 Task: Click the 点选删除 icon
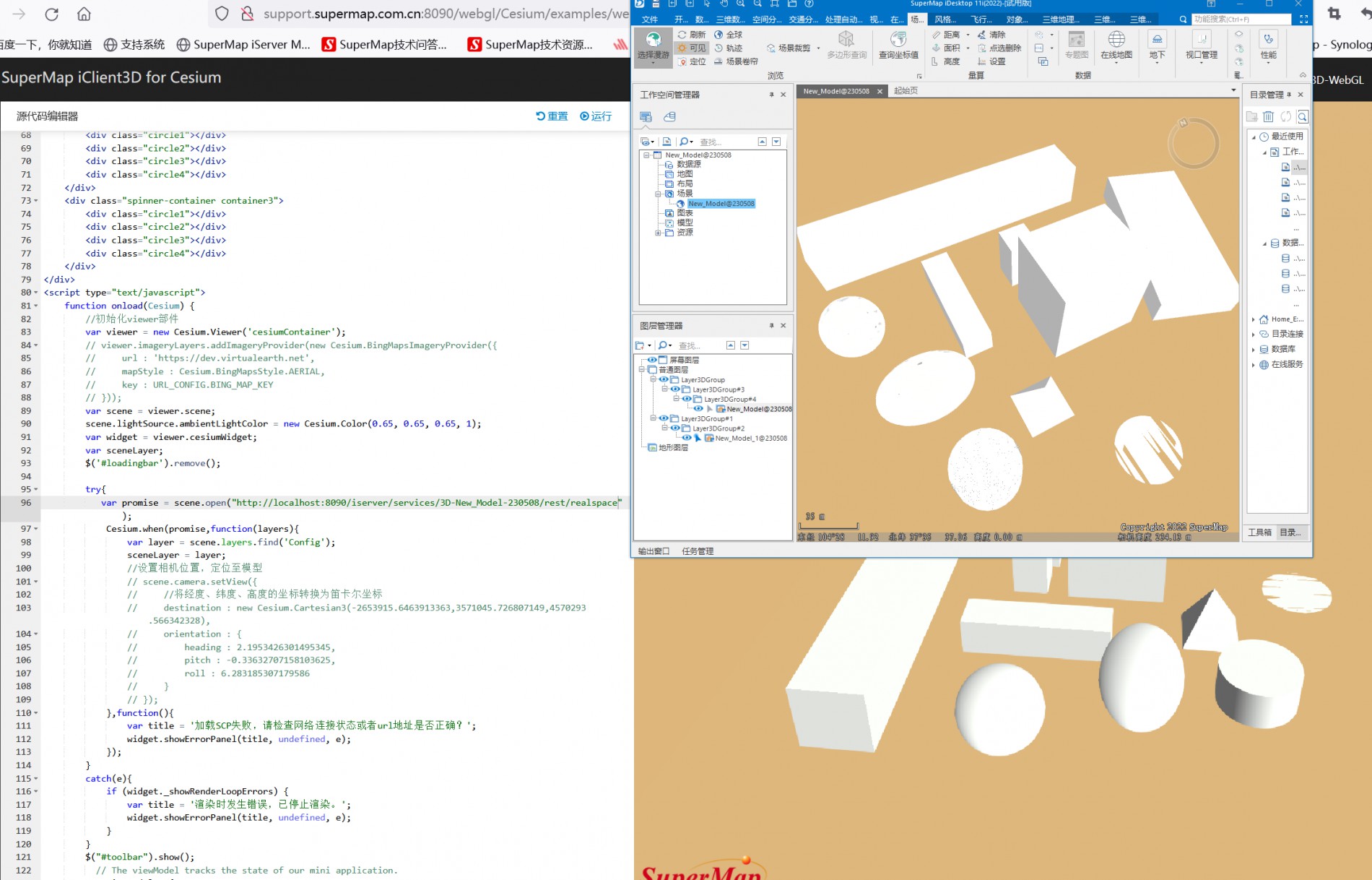coord(982,48)
